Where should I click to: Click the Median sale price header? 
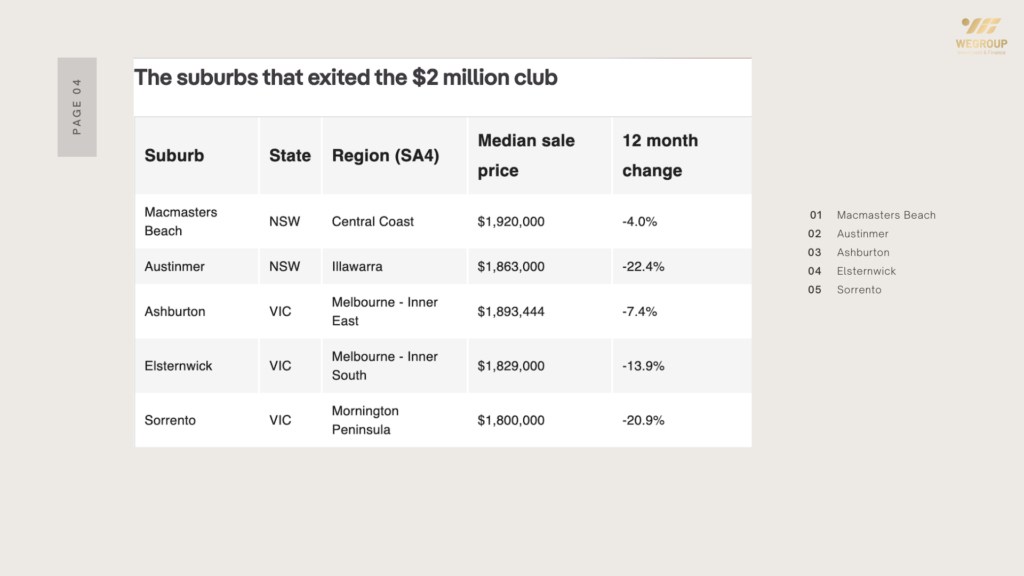click(x=526, y=155)
